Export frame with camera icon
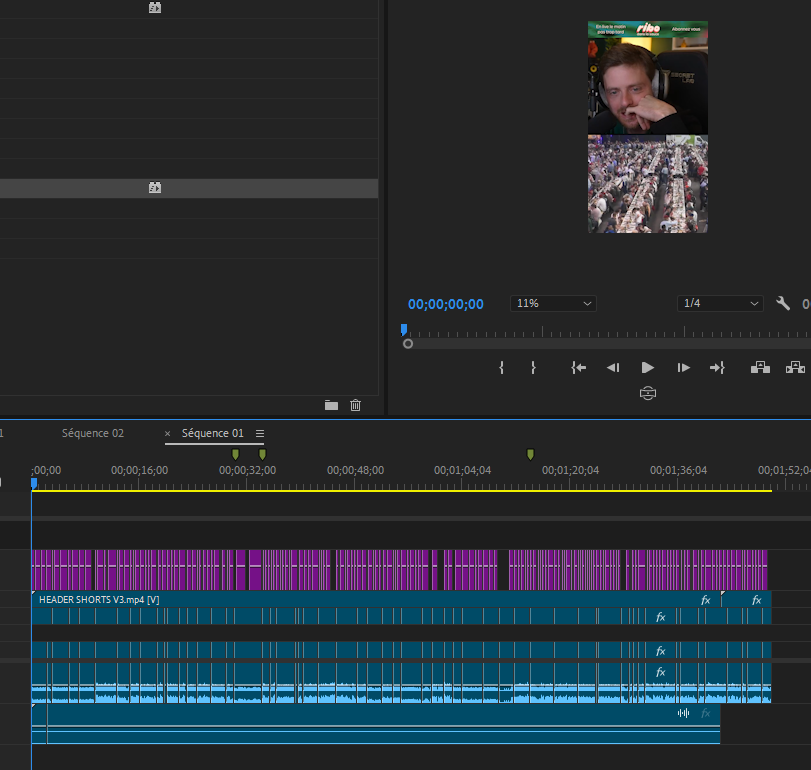This screenshot has height=770, width=811. click(648, 394)
